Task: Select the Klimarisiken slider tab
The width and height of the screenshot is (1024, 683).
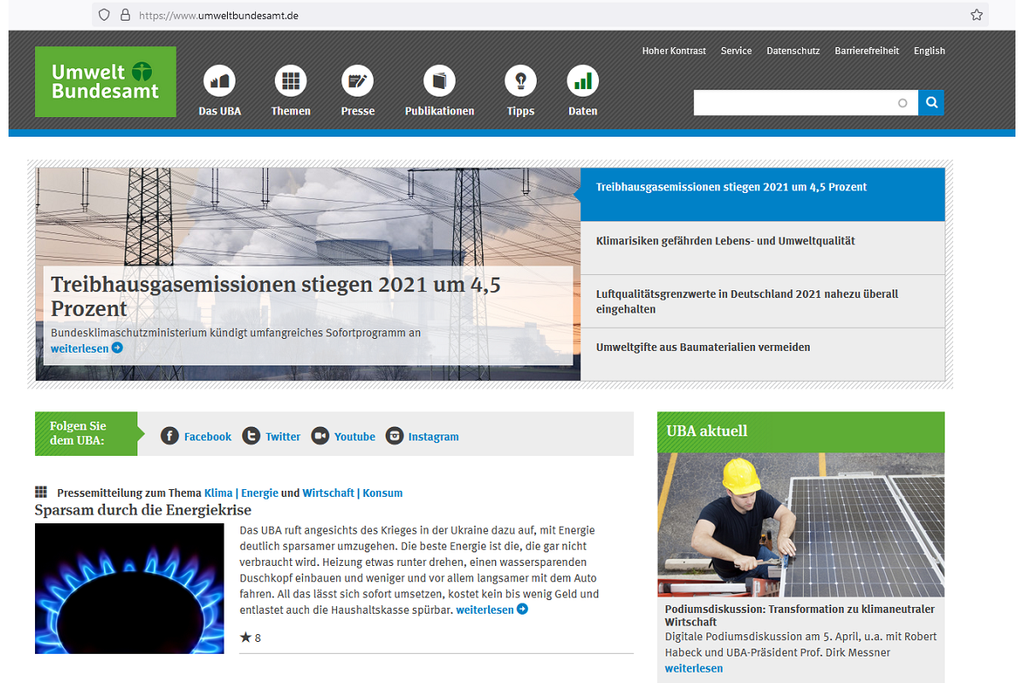Action: click(x=725, y=241)
